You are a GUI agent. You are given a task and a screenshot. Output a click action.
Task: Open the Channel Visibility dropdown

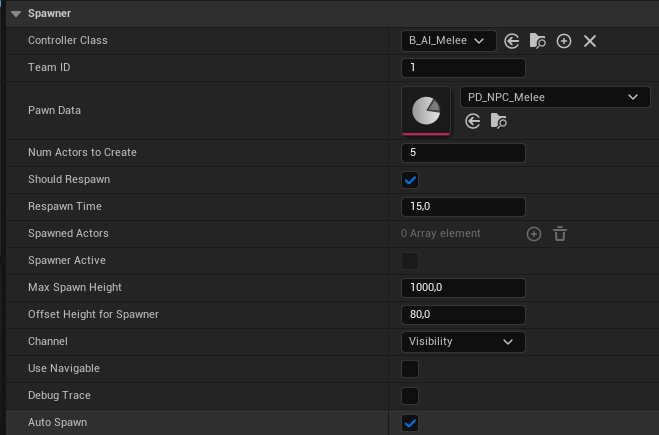point(462,342)
